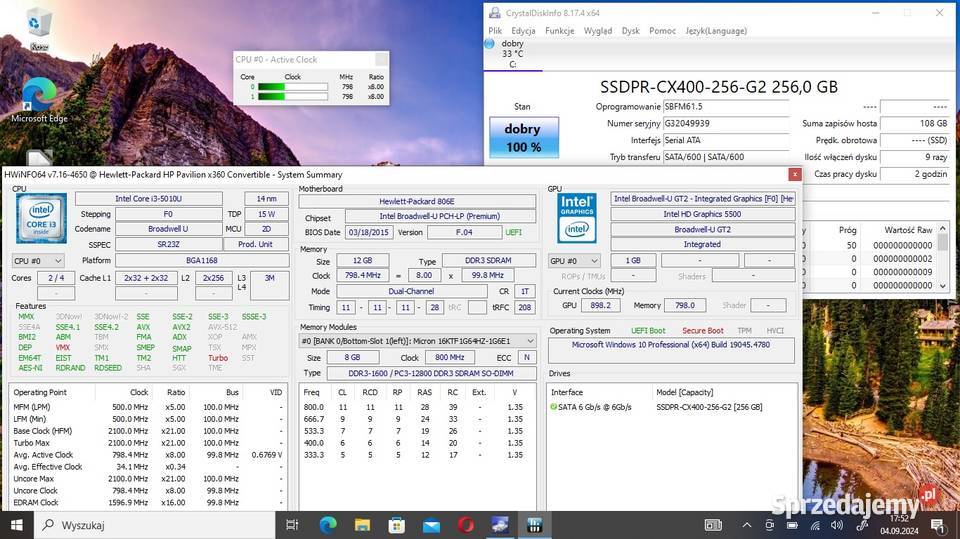
Task: Open the Funkcje menu in CrystalDiskInfo
Action: click(x=560, y=31)
